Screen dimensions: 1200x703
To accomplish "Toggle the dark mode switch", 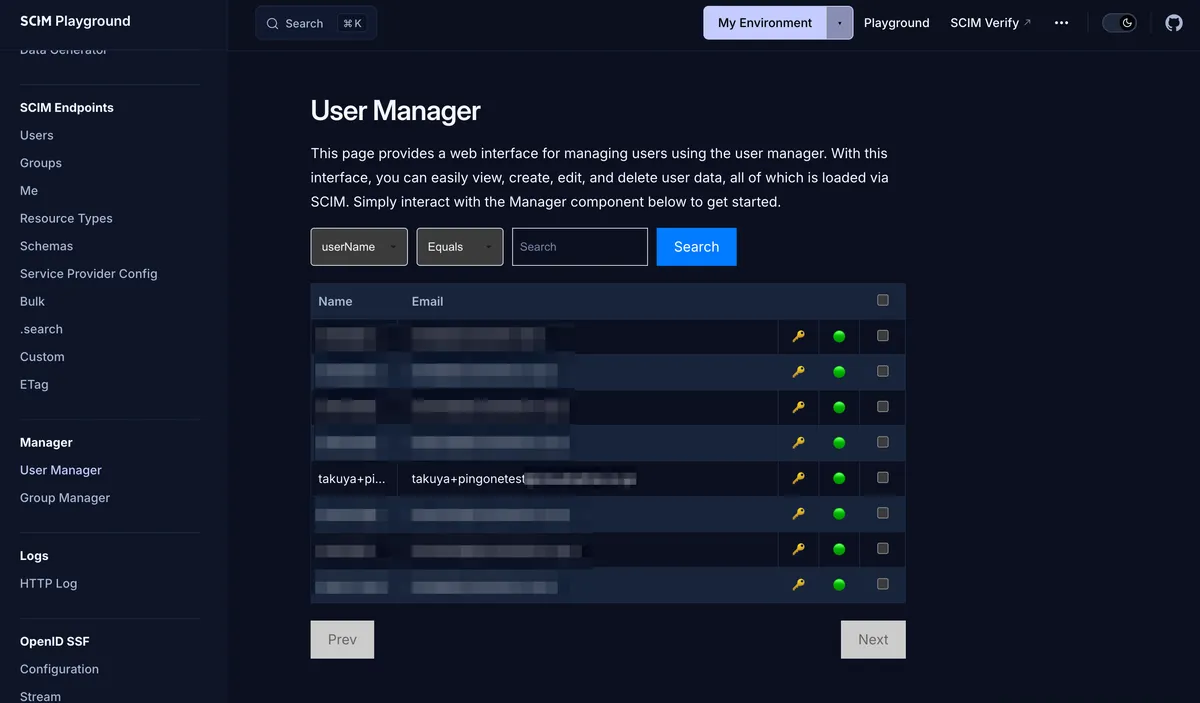I will pos(1119,22).
